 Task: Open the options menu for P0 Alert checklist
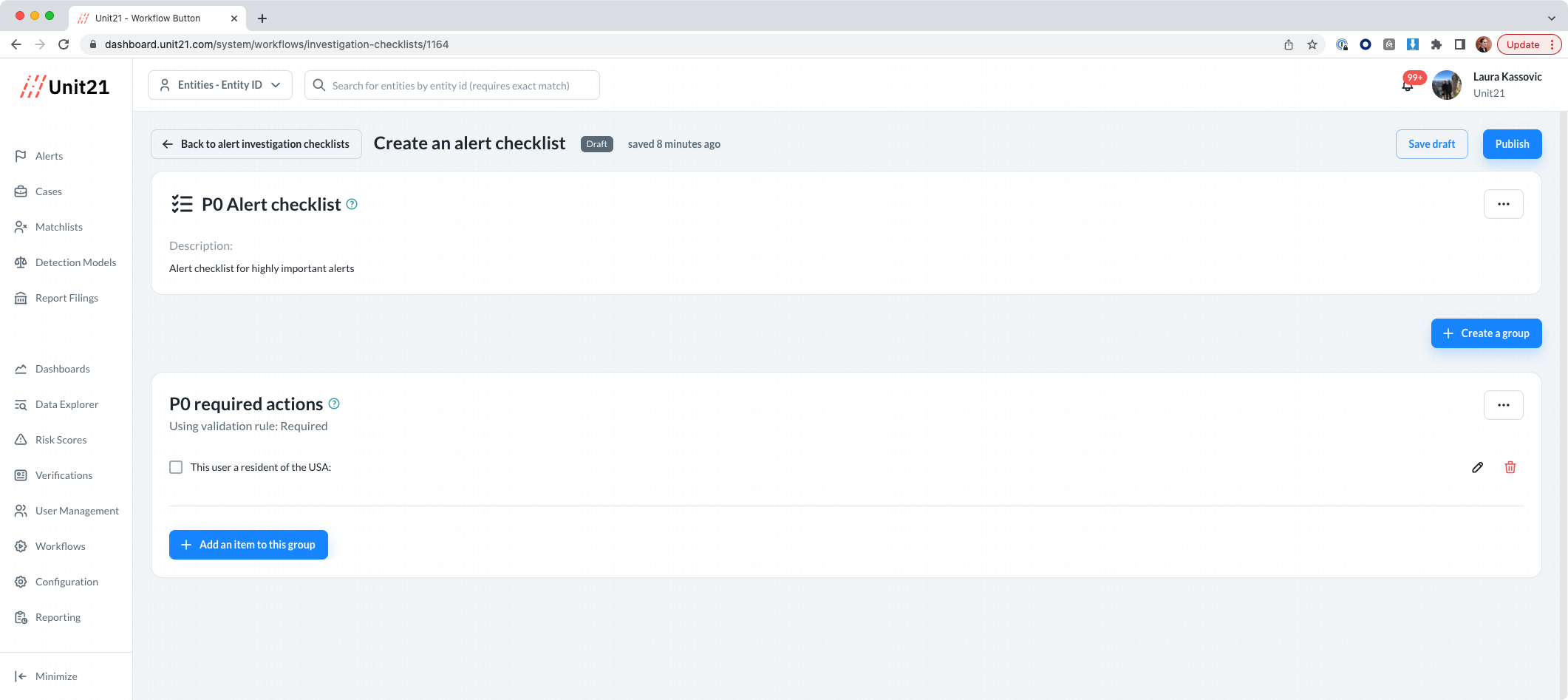1504,203
